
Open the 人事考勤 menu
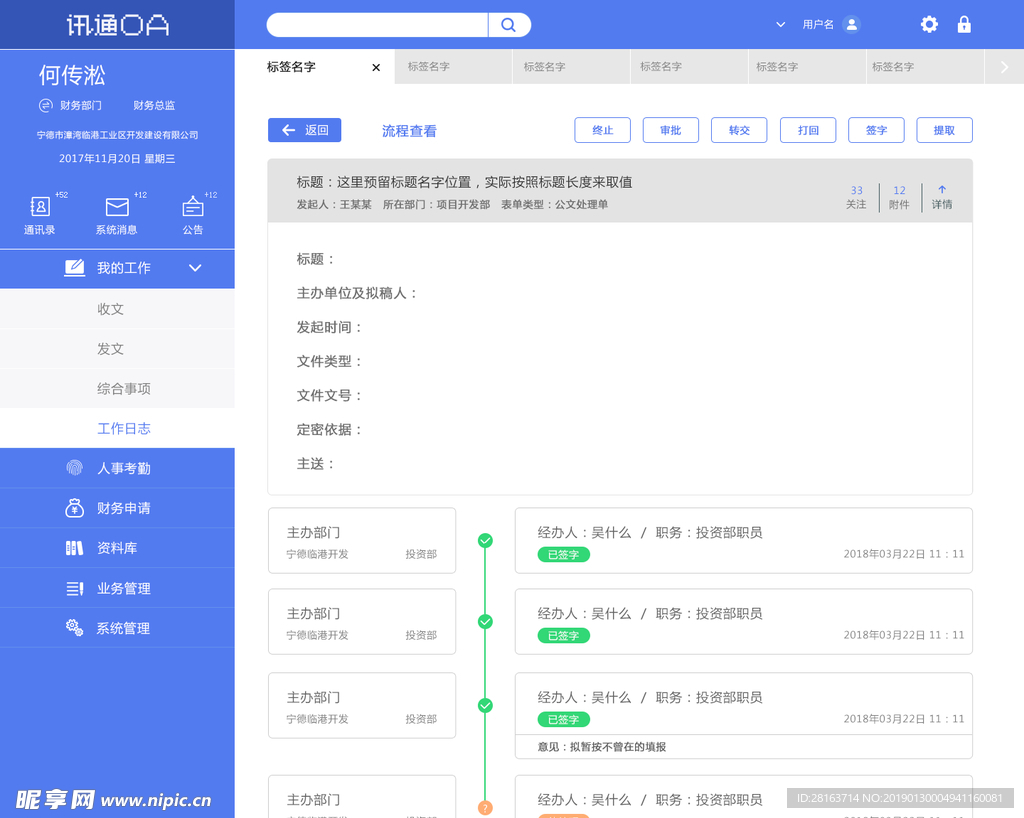pyautogui.click(x=118, y=468)
